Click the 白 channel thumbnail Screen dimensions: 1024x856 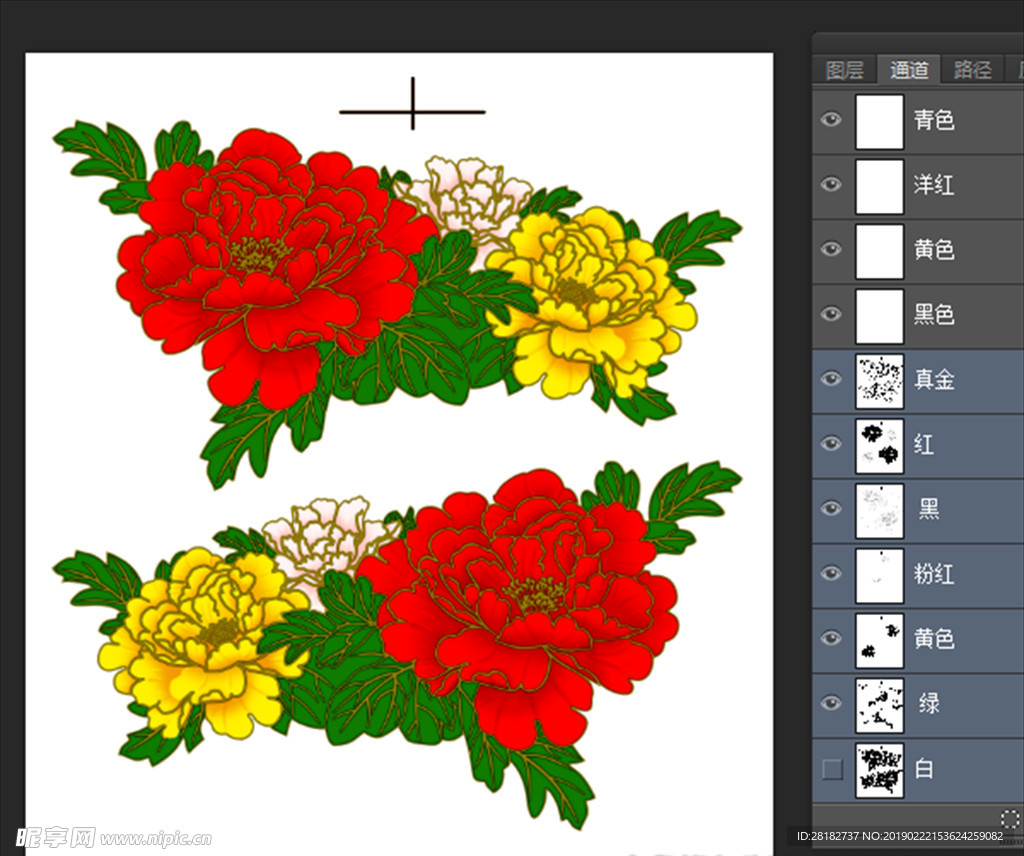[x=880, y=770]
